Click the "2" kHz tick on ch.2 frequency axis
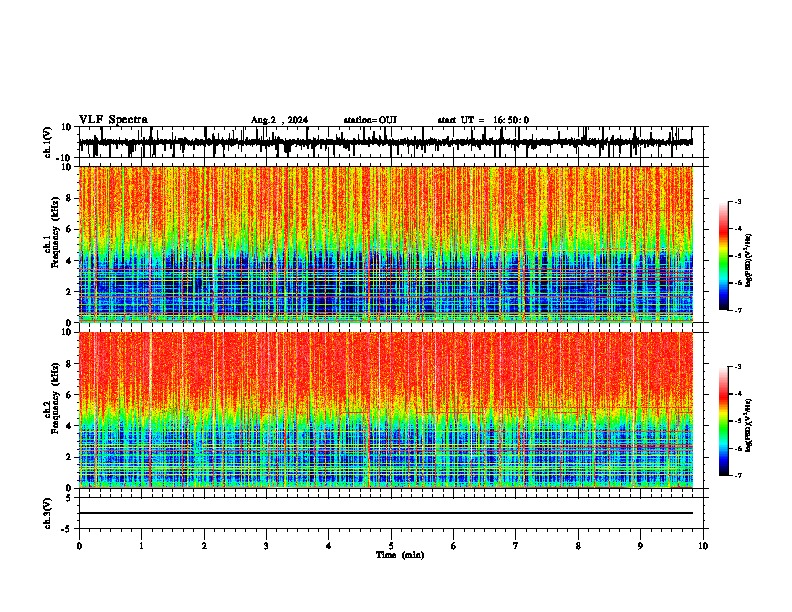The image size is (792, 612). [70, 457]
